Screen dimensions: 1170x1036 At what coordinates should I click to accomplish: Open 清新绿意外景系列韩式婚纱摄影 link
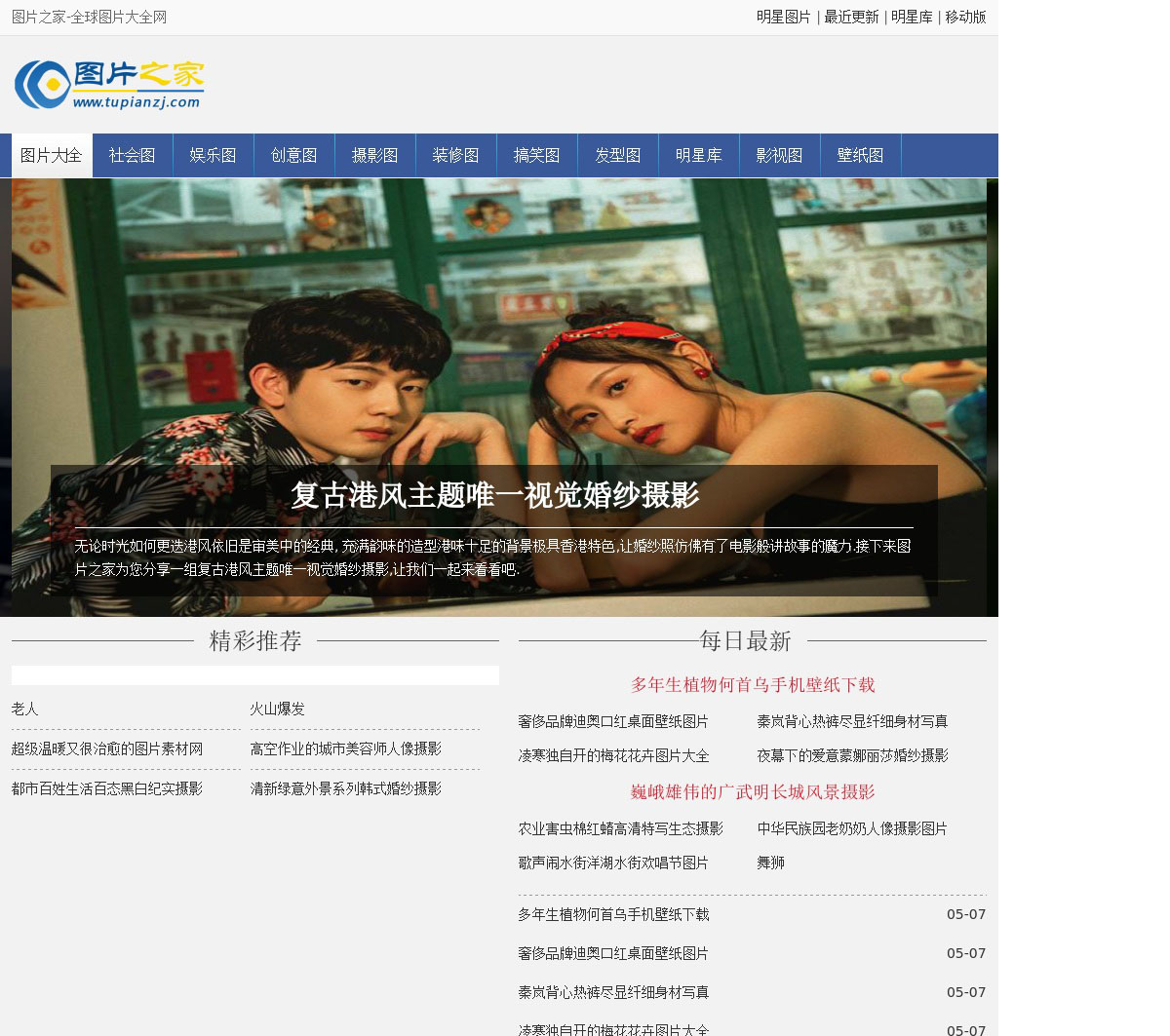(346, 789)
